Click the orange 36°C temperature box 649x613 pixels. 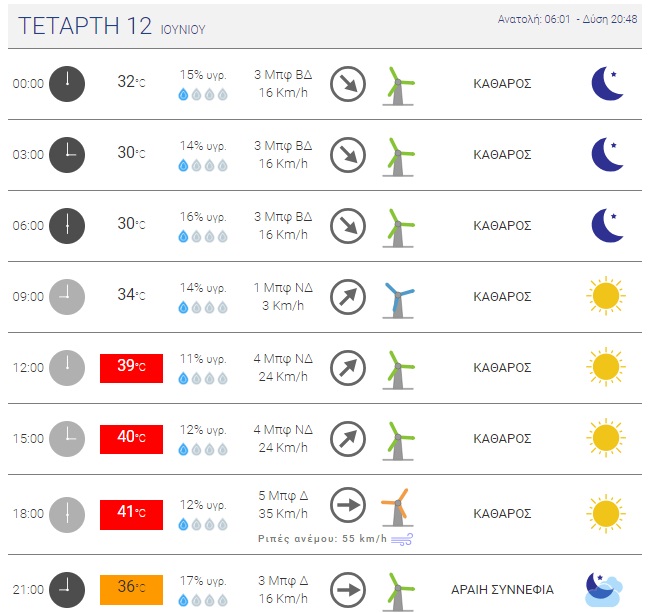(131, 589)
